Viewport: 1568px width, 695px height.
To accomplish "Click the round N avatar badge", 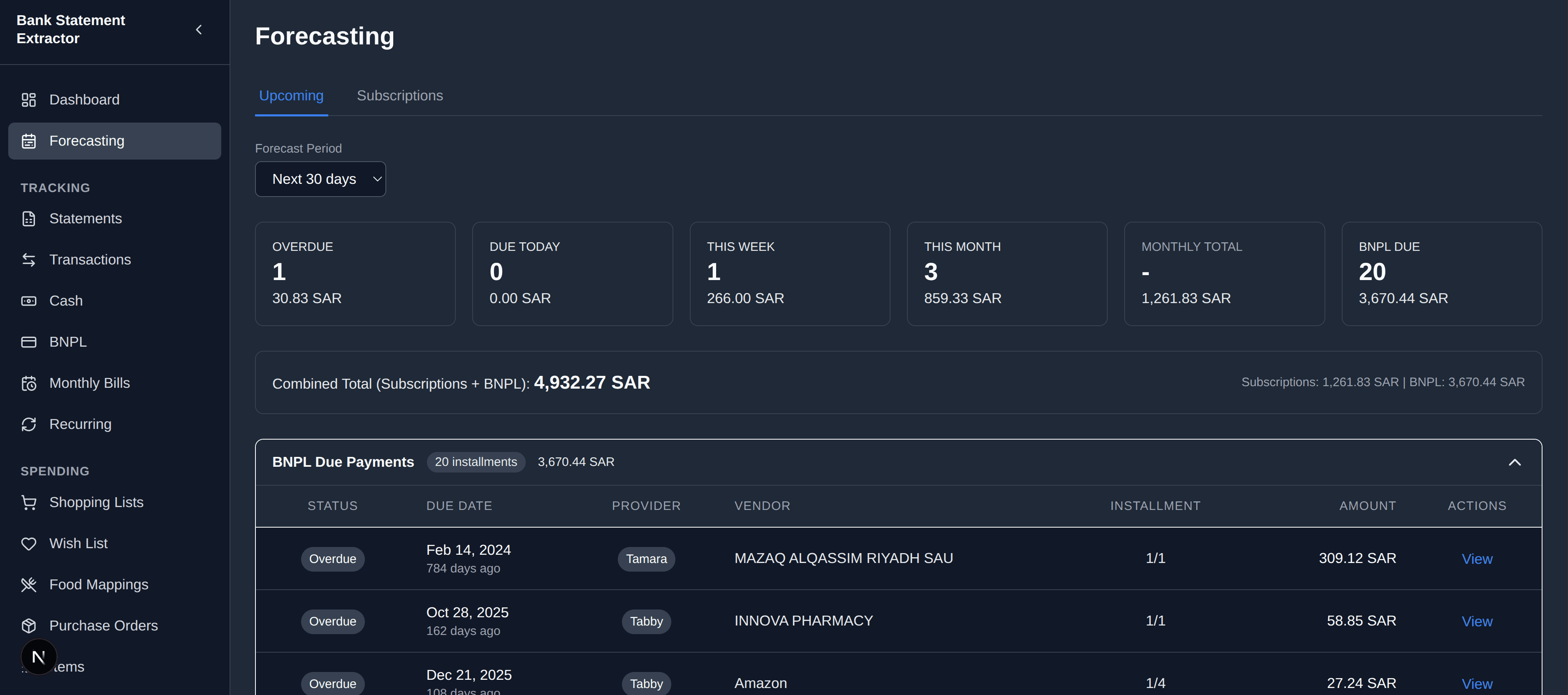I will coord(39,657).
